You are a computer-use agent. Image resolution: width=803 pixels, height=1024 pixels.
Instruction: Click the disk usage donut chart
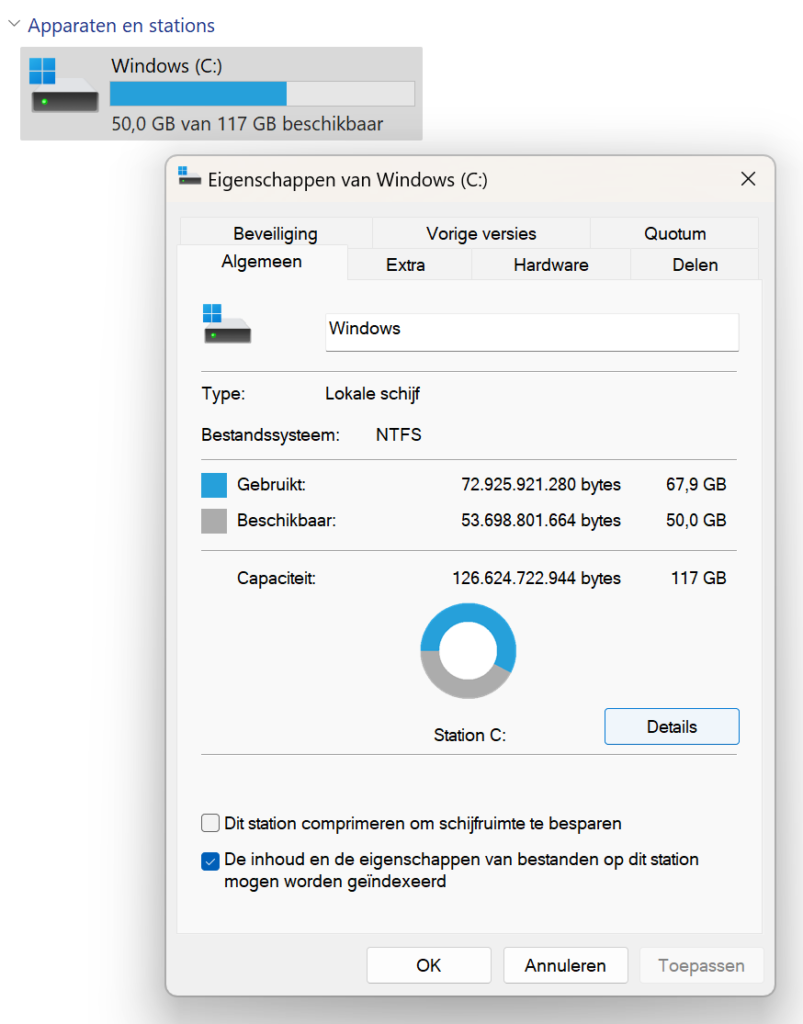468,650
